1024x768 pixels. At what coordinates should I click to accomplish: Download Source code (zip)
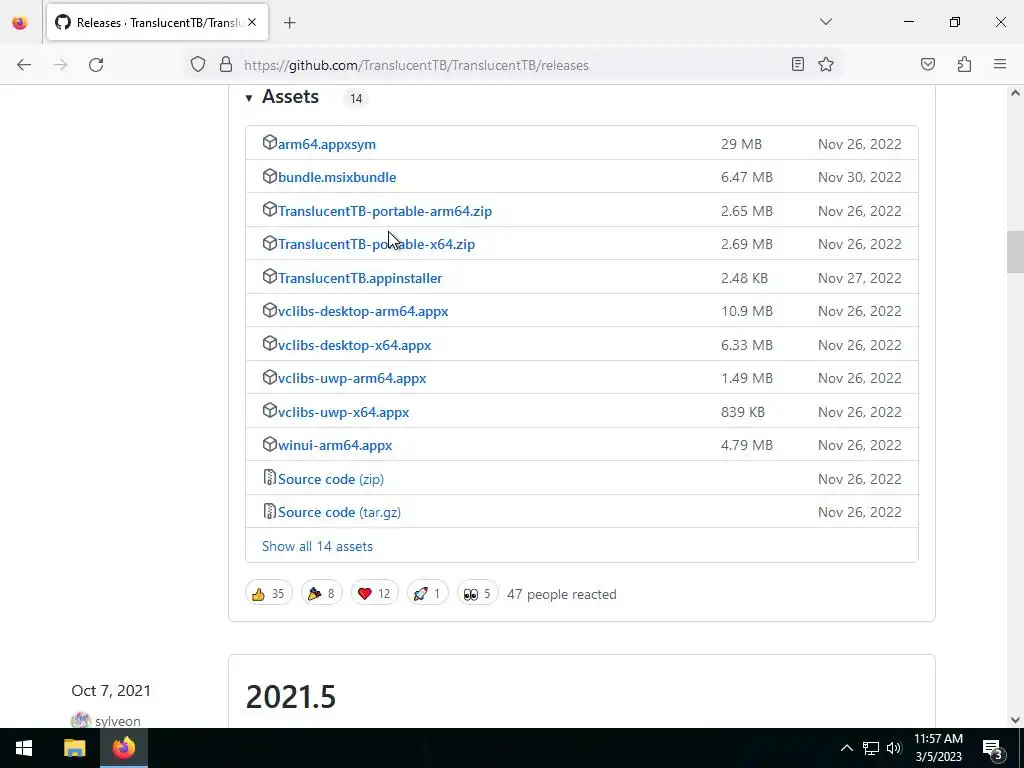coord(330,479)
